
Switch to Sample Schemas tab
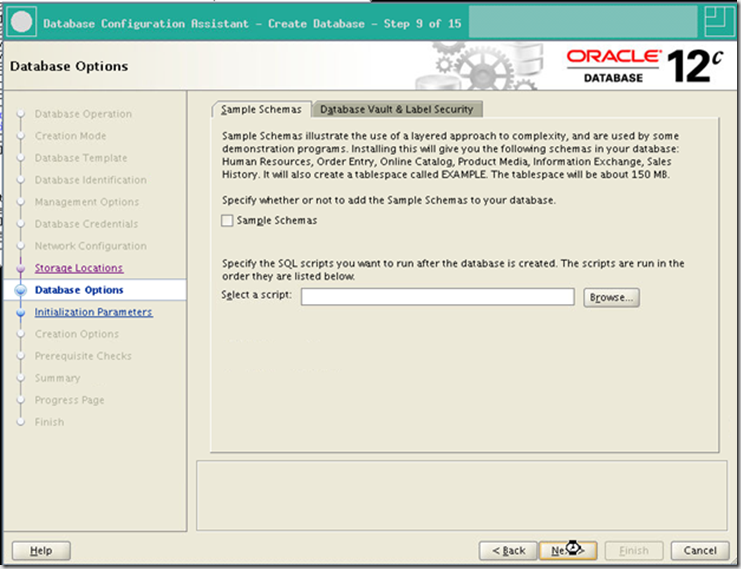[x=261, y=109]
